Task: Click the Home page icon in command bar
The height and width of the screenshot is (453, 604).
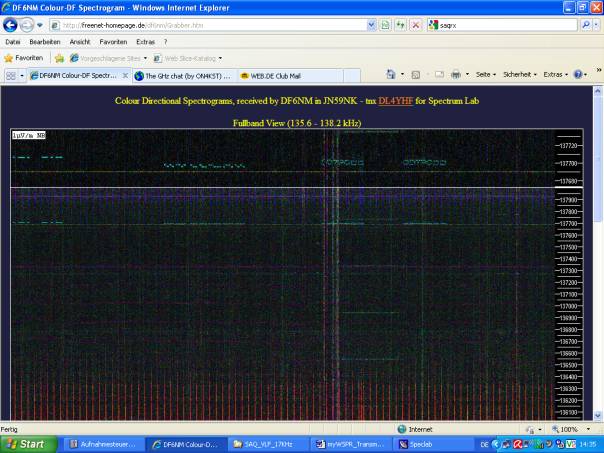Action: pyautogui.click(x=391, y=74)
